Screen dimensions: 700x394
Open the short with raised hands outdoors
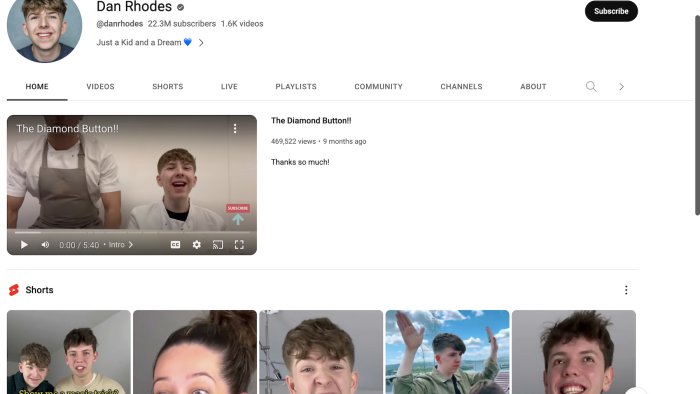pos(447,352)
